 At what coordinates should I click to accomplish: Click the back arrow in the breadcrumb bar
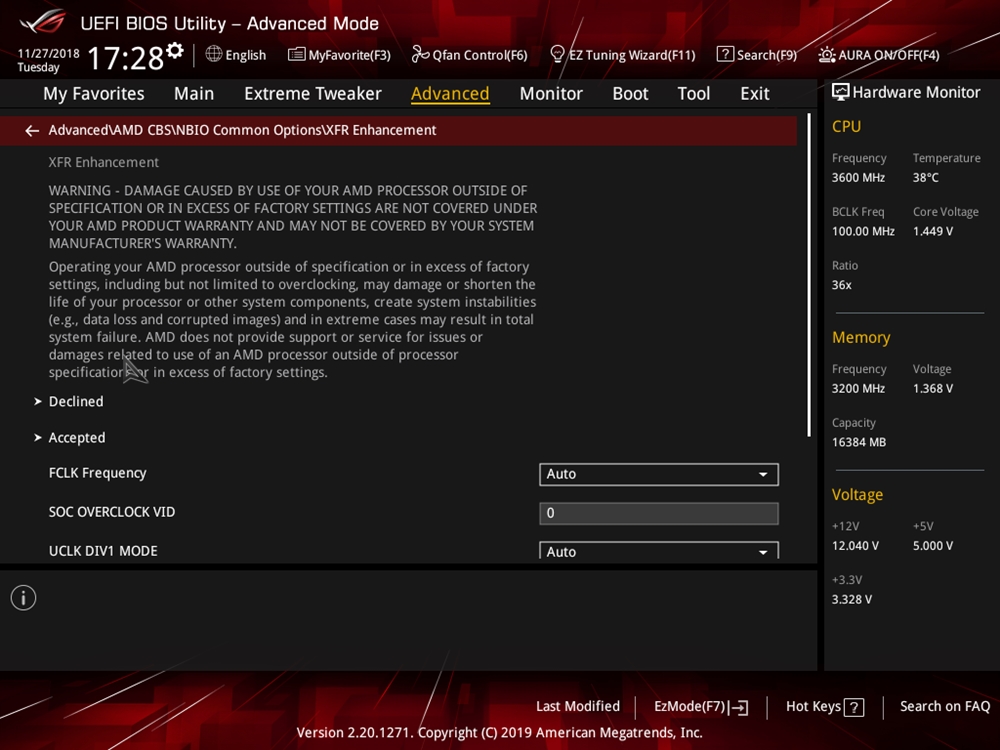[x=32, y=131]
